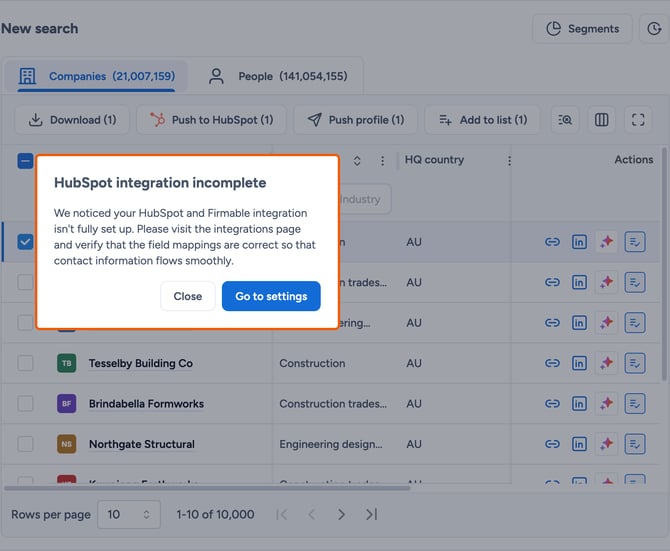Jump to last results page
This screenshot has width=670, height=551.
pos(371,514)
